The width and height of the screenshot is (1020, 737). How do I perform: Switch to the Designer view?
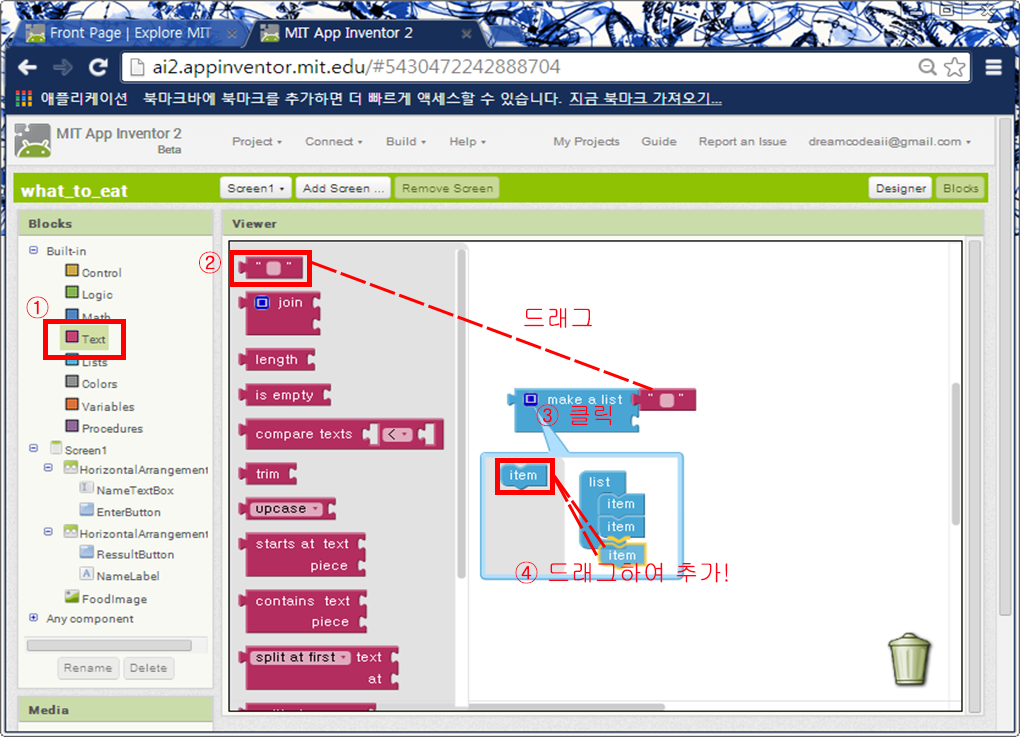(900, 188)
